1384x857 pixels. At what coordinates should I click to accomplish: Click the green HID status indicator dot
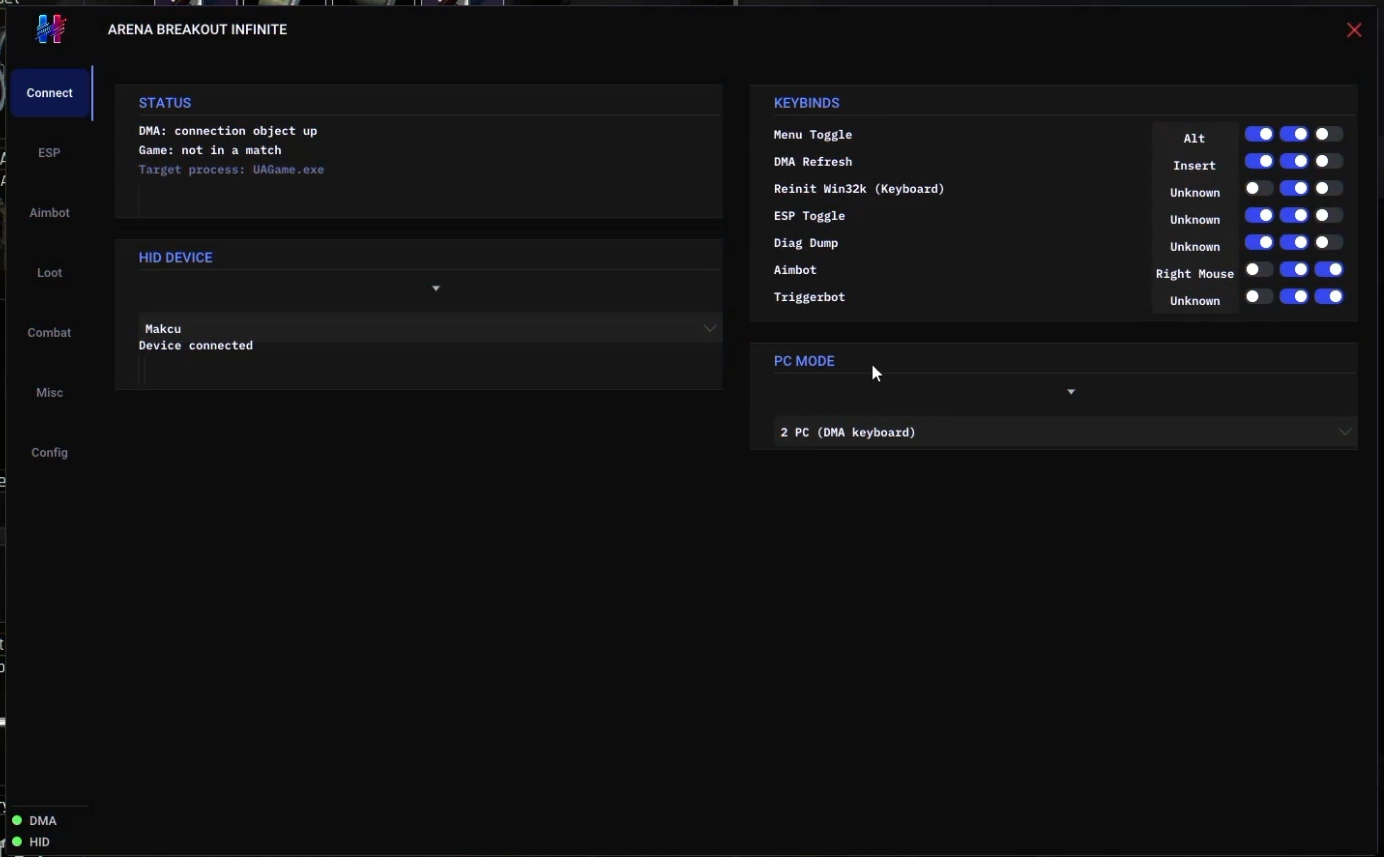point(17,842)
